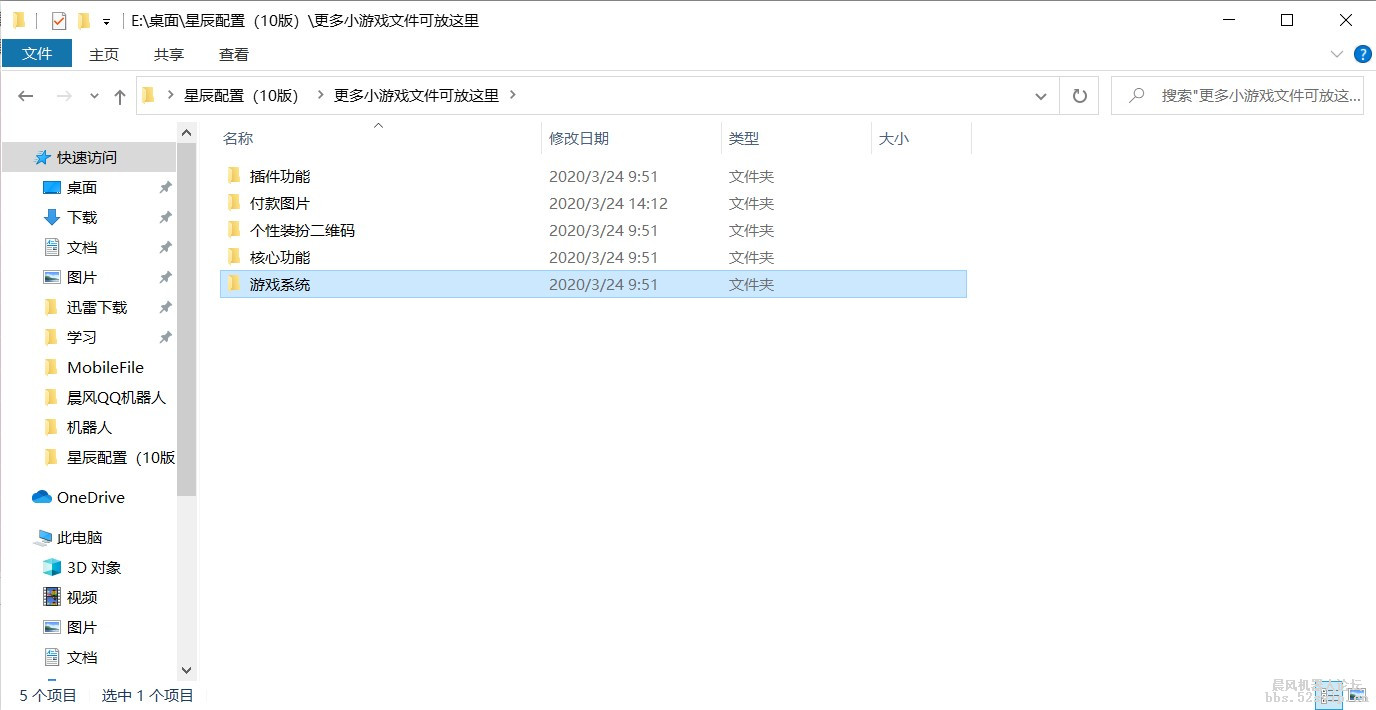
Task: Open the 下载 folder in the sidebar
Action: [x=81, y=217]
